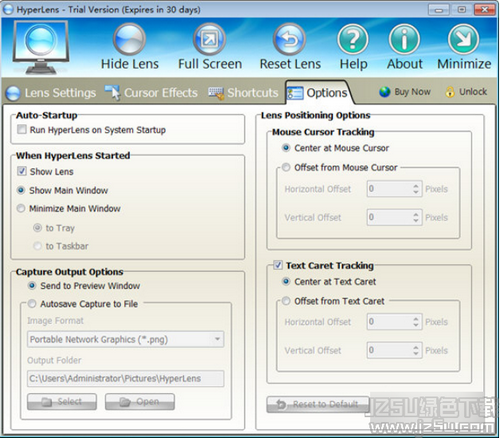This screenshot has height=438, width=500.
Task: Click the Select folder button
Action: point(62,401)
